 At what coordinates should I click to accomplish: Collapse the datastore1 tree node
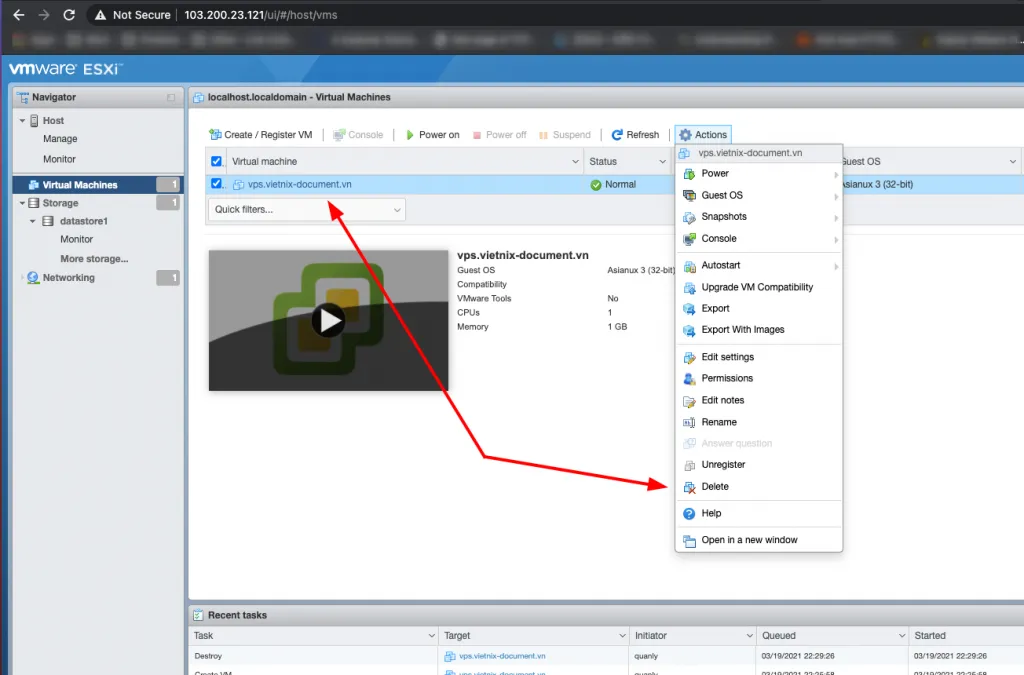(33, 221)
